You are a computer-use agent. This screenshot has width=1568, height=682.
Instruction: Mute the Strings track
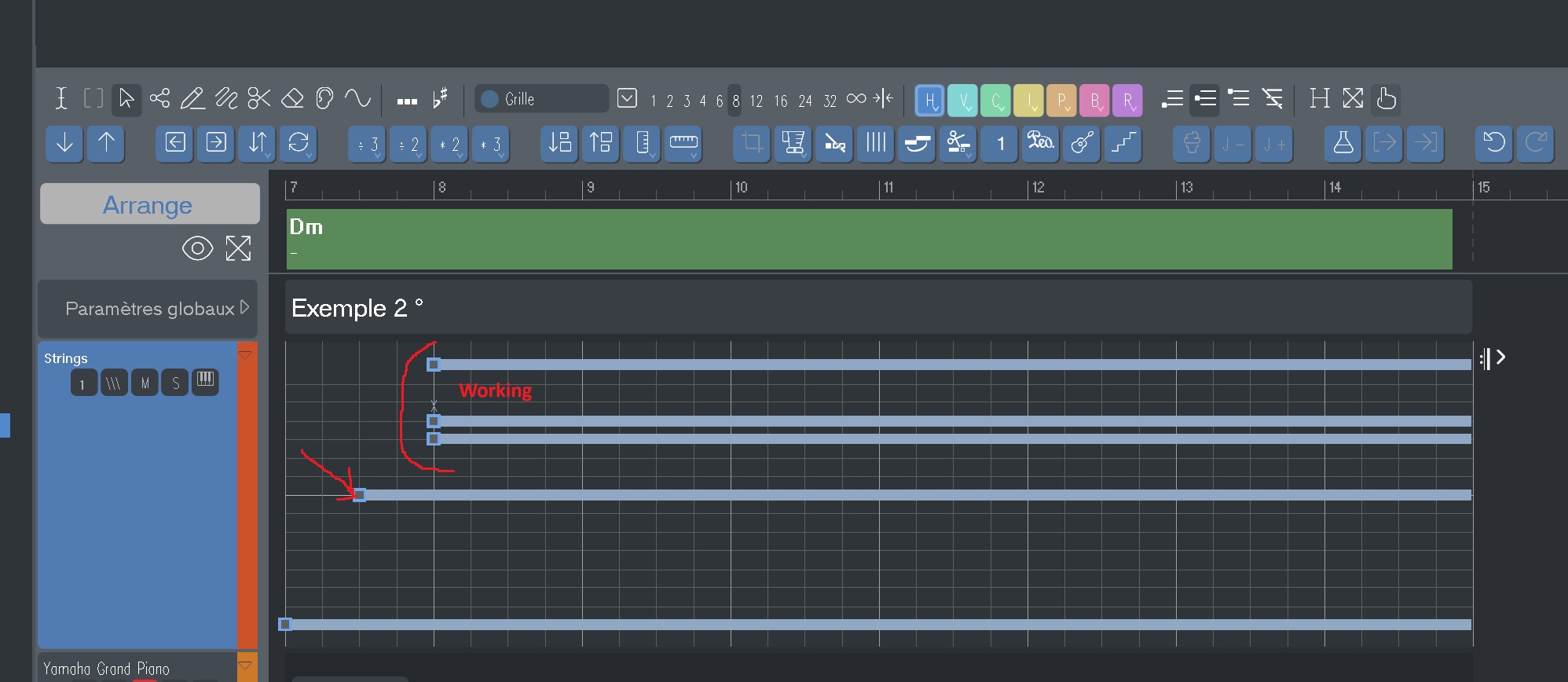point(145,383)
